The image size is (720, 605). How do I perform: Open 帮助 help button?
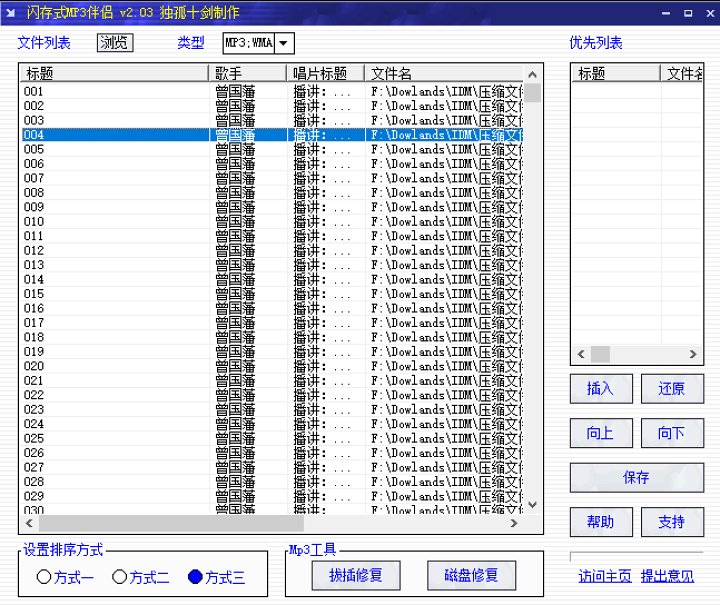coord(601,522)
